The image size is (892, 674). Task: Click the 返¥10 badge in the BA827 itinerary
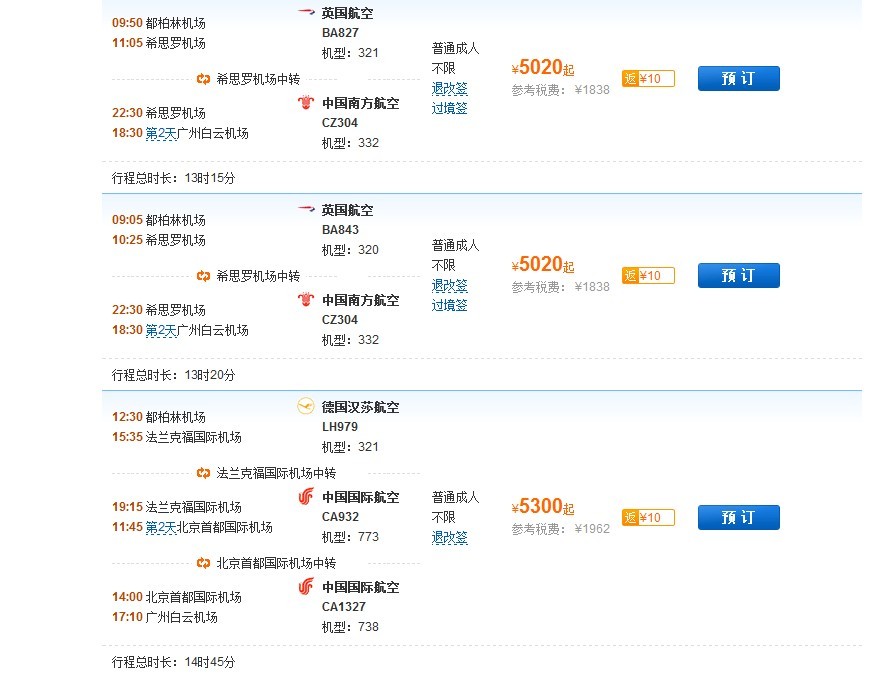pos(648,79)
